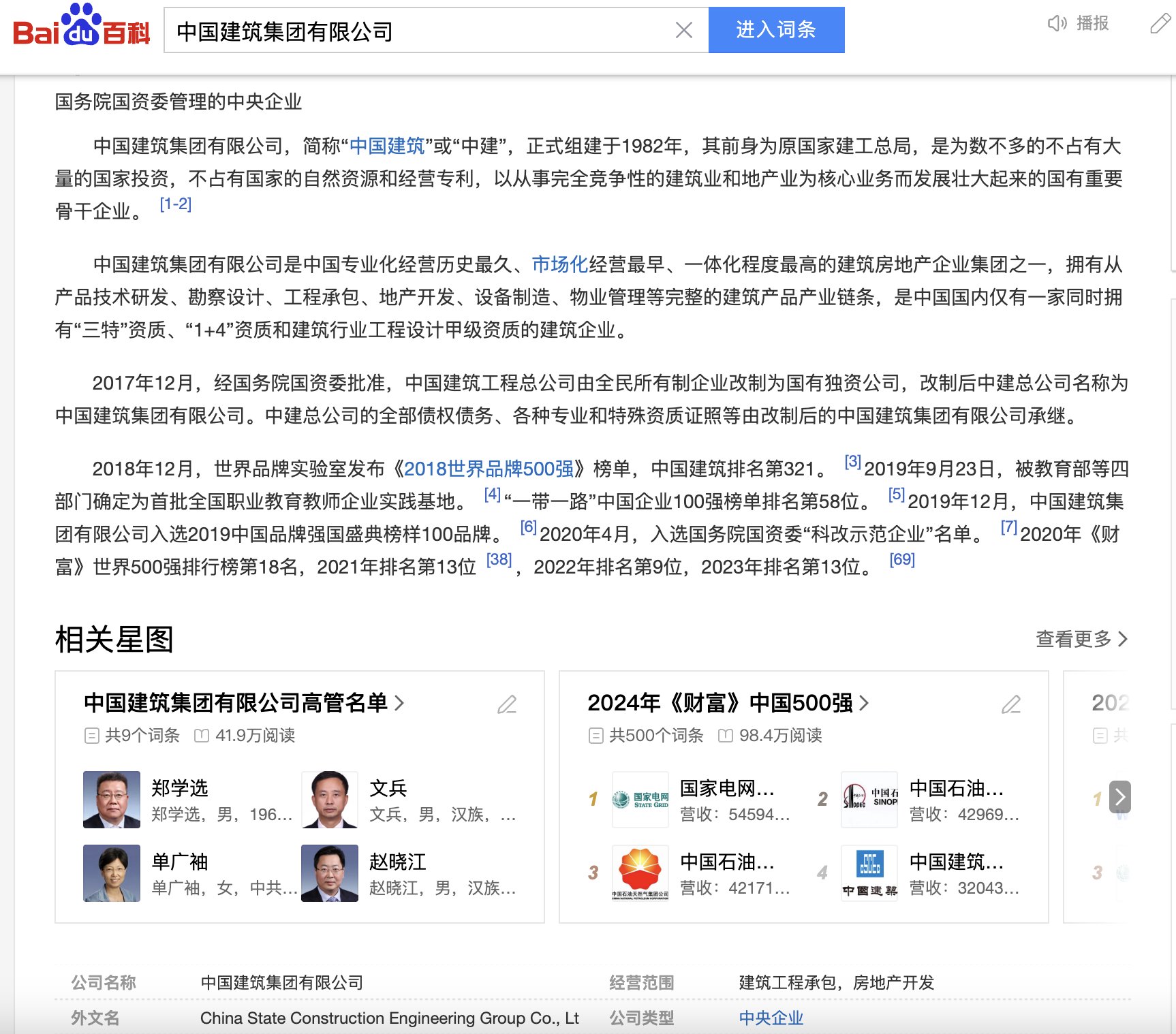Open the 2018世界品牌500强 link
The image size is (1176, 1034).
[489, 469]
